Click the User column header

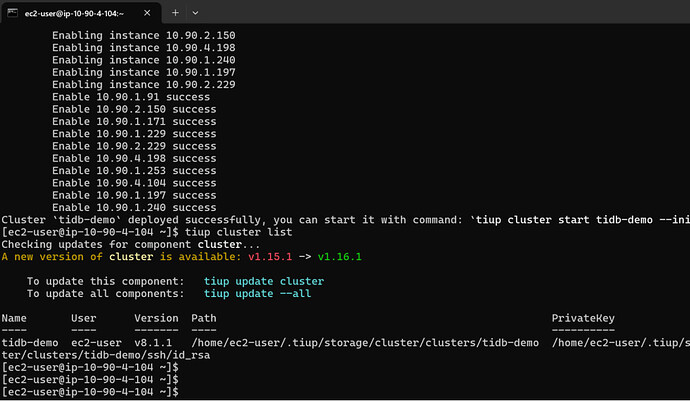point(83,318)
